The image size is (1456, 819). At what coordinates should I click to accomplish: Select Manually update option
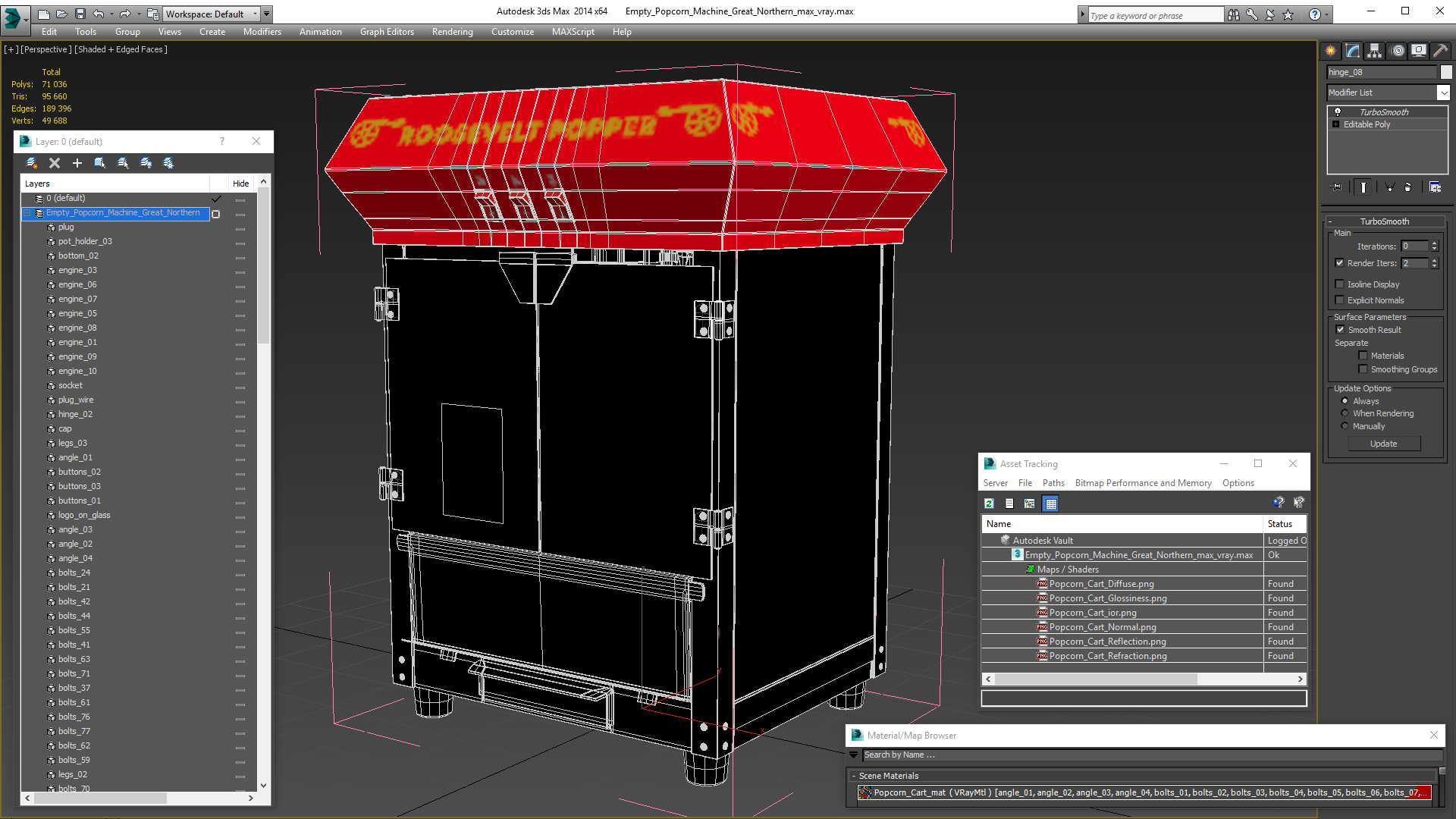pyautogui.click(x=1345, y=426)
